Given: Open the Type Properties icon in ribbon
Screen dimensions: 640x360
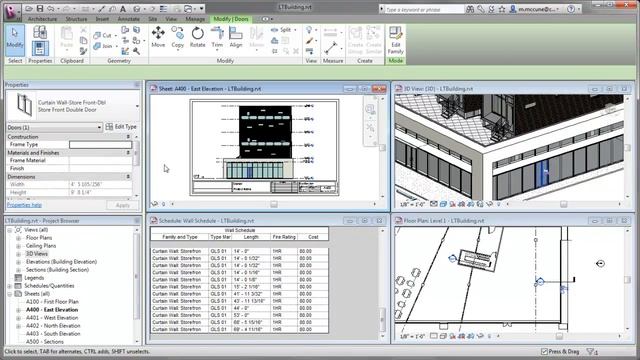Looking at the screenshot, I should coord(40,32).
